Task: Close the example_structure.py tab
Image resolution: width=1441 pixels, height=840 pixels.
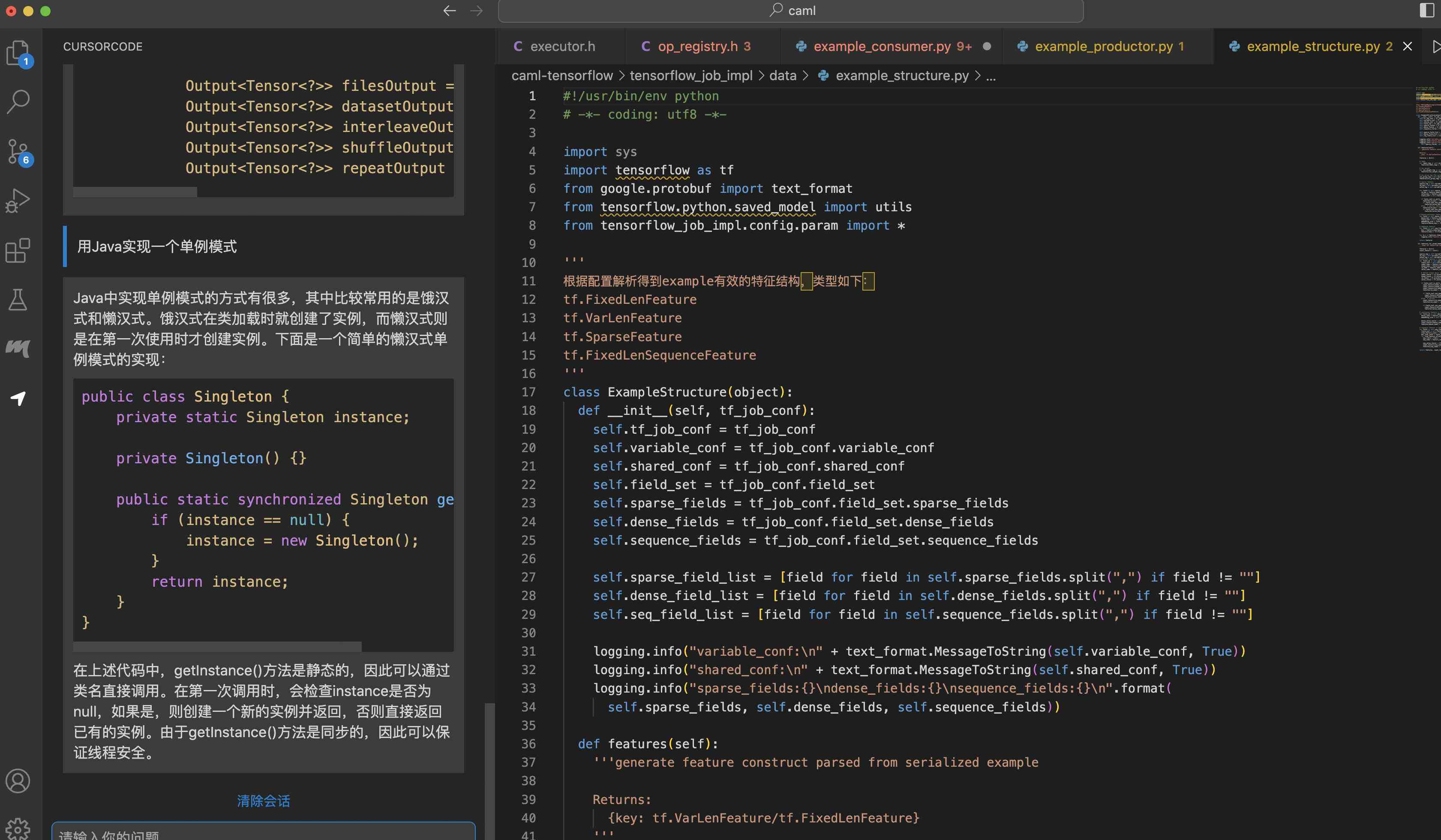Action: click(1407, 46)
